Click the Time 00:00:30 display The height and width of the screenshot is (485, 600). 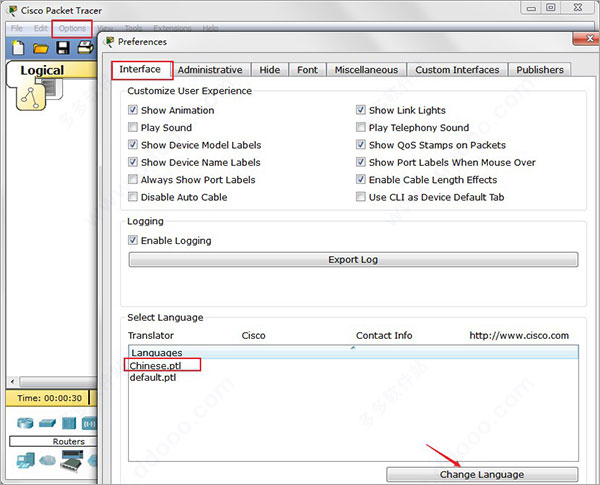click(49, 398)
